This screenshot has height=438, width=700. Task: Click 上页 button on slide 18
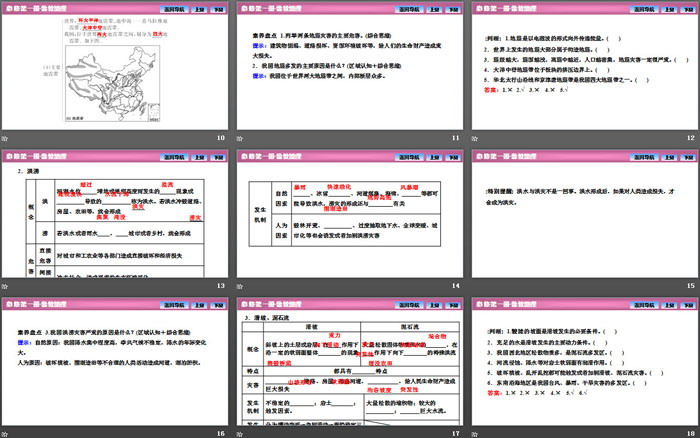pyautogui.click(x=661, y=305)
